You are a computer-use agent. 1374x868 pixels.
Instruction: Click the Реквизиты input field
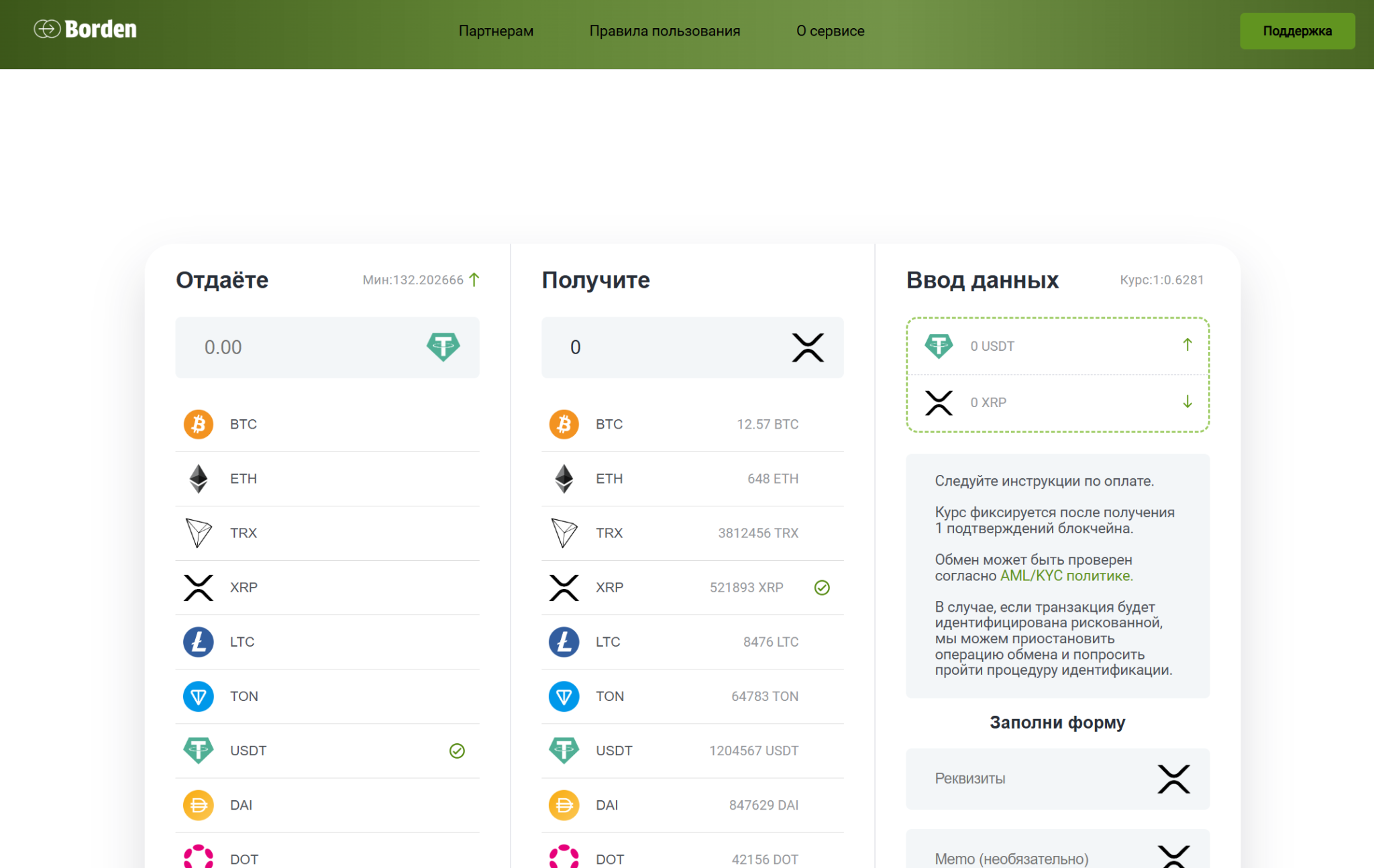pyautogui.click(x=1057, y=779)
